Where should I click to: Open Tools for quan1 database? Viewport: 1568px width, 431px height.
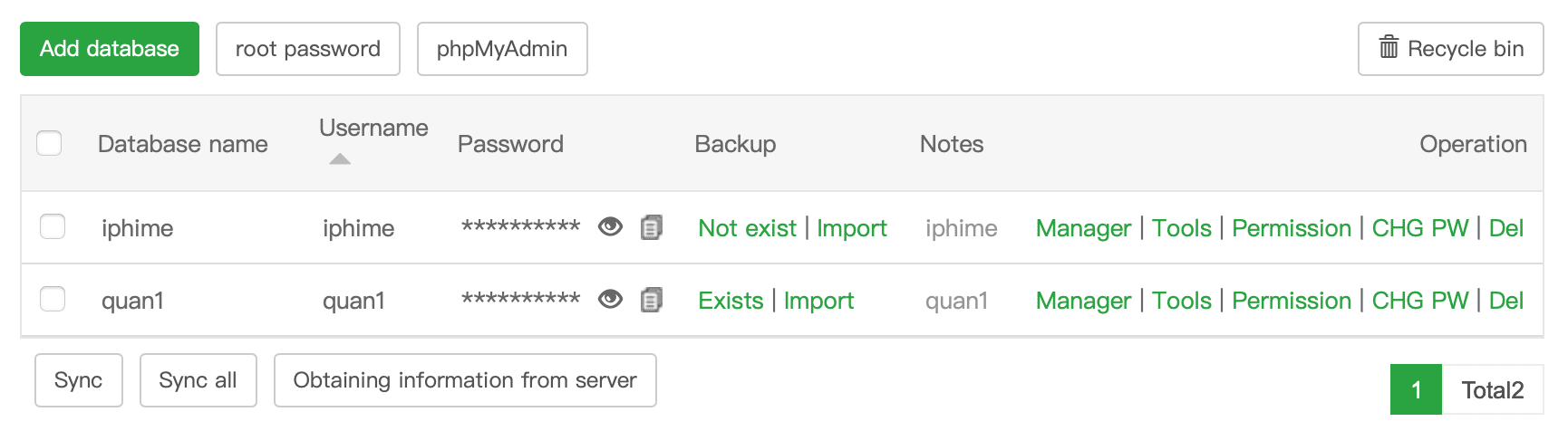coord(1182,301)
